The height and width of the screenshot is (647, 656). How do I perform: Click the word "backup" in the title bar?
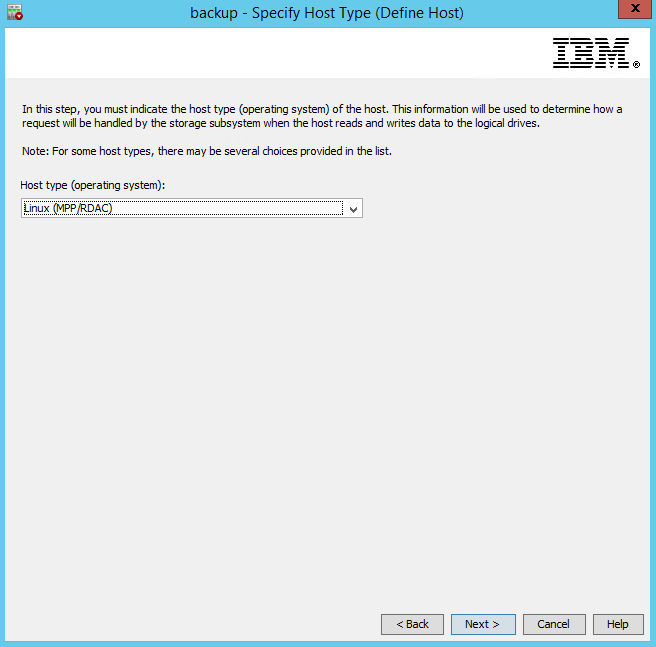(x=211, y=13)
